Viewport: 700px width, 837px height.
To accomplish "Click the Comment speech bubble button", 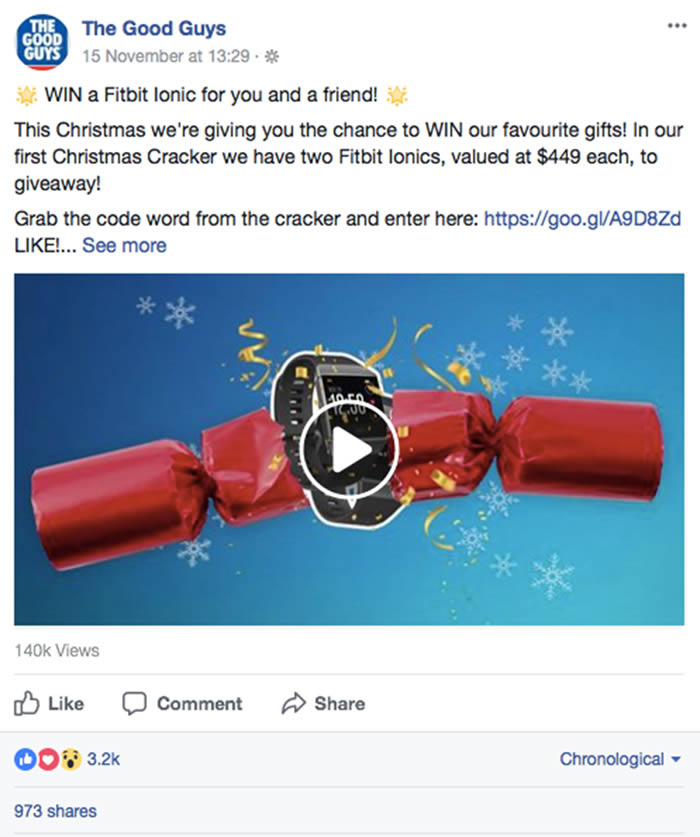I will point(183,704).
